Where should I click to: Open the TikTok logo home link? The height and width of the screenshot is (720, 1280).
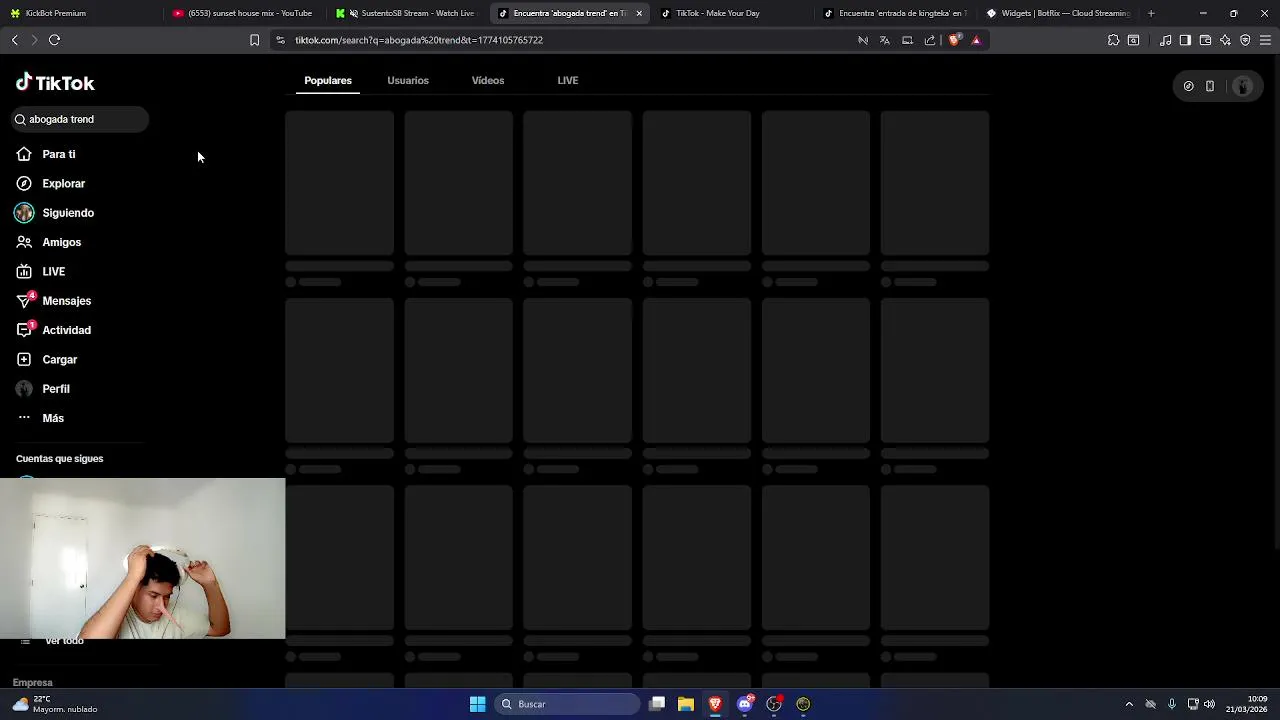click(55, 83)
